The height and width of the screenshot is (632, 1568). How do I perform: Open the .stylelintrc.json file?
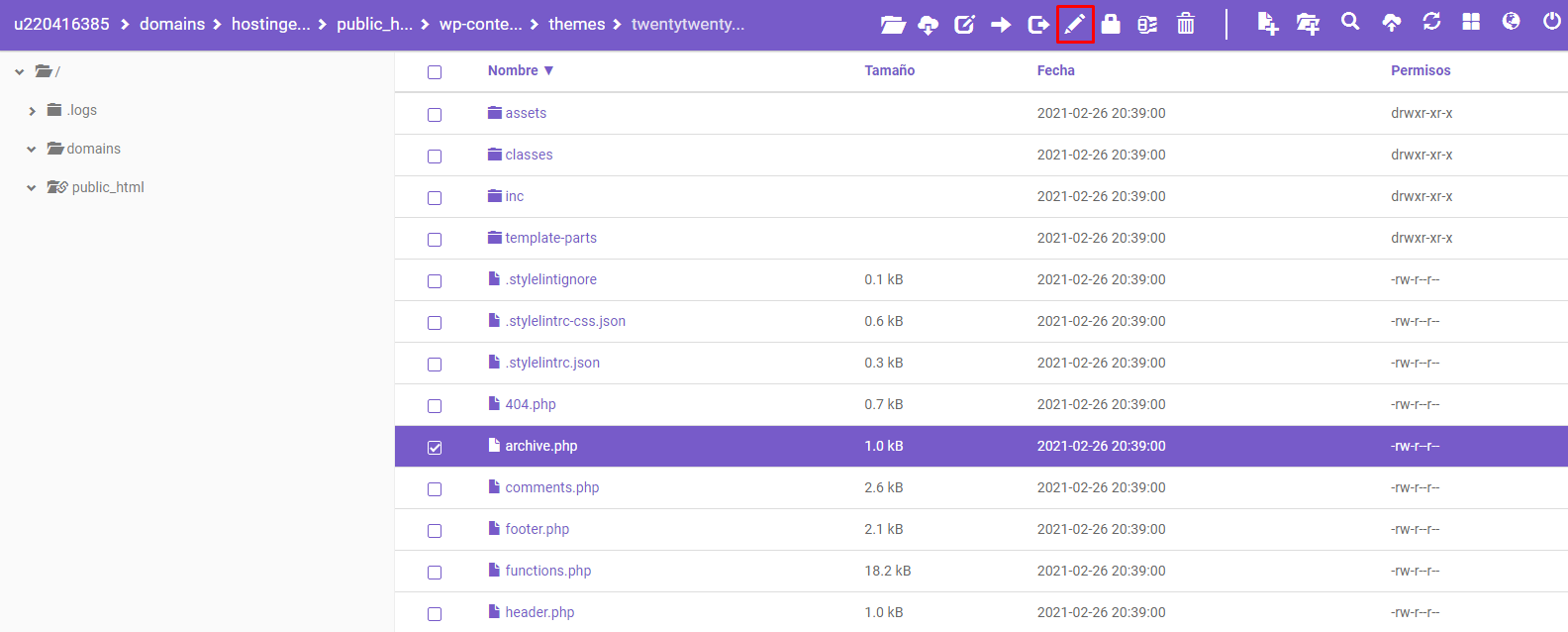click(552, 363)
